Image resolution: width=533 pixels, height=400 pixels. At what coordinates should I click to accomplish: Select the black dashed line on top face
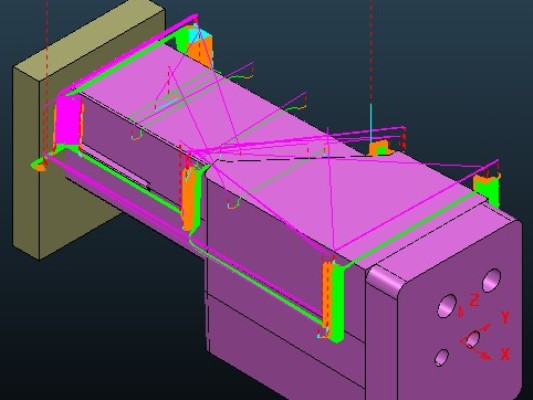pos(292,159)
